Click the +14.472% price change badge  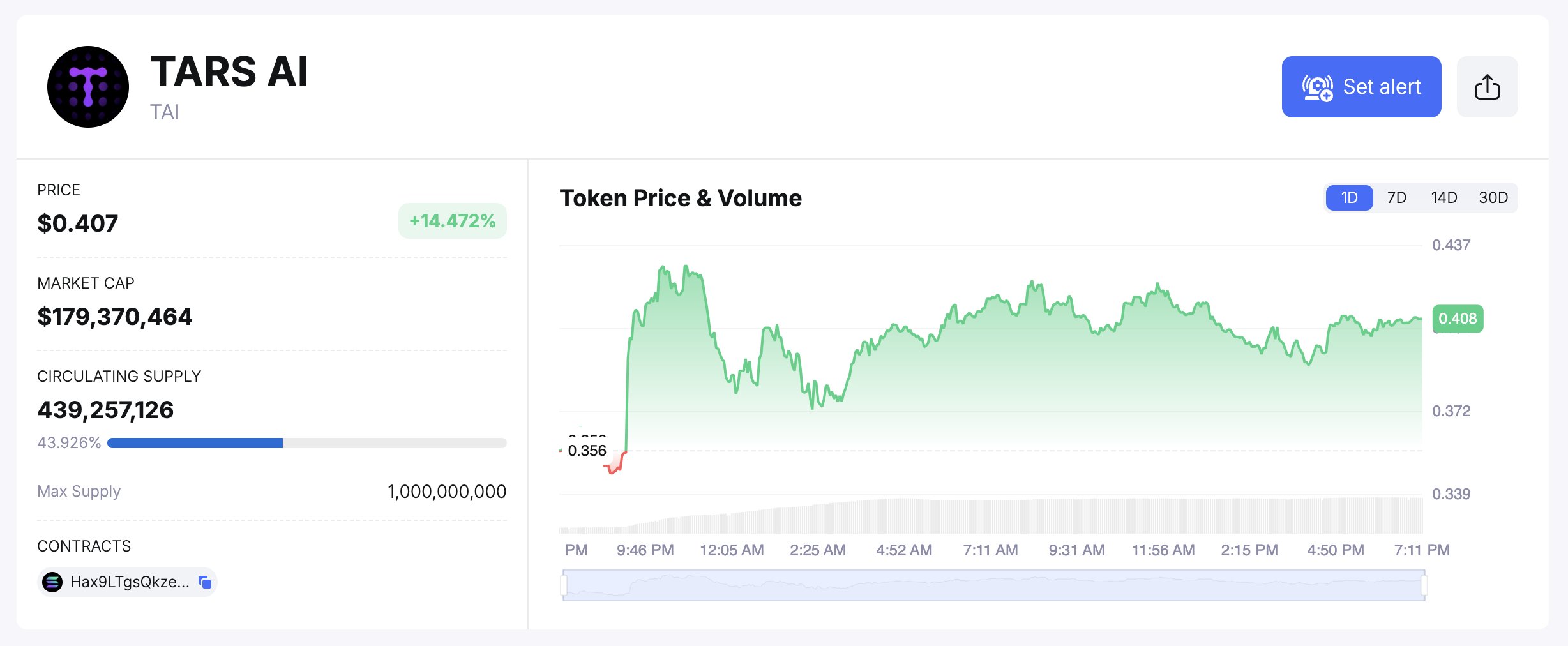click(x=452, y=221)
